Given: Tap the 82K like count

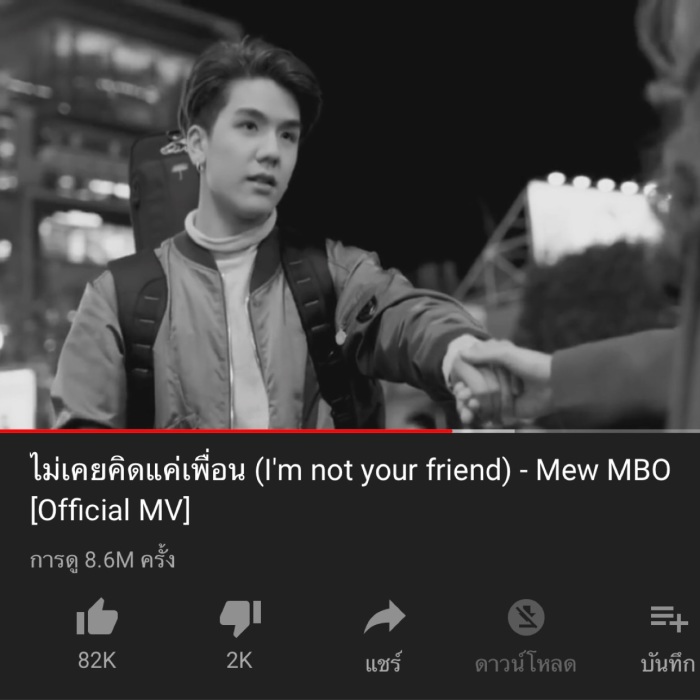Looking at the screenshot, I should point(97,660).
